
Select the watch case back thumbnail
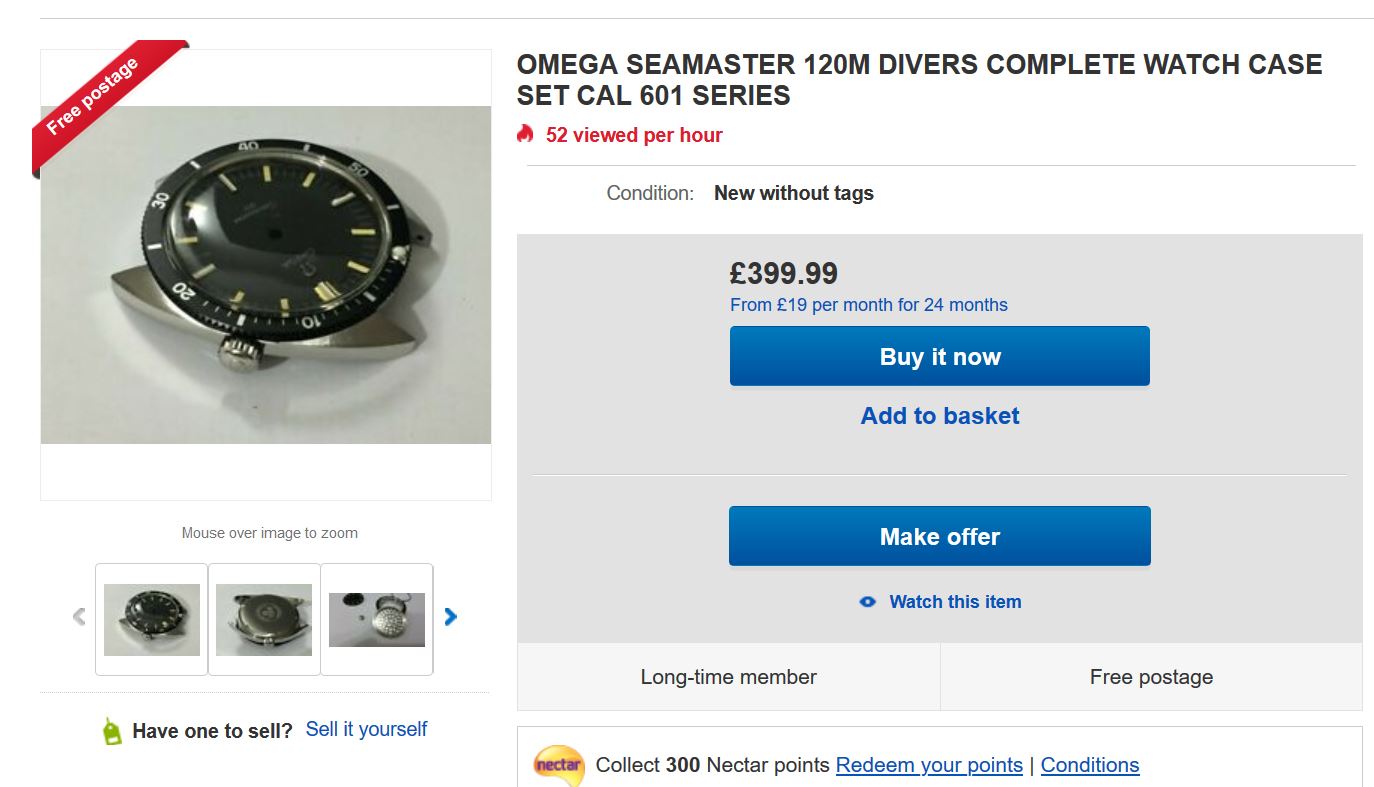[264, 620]
